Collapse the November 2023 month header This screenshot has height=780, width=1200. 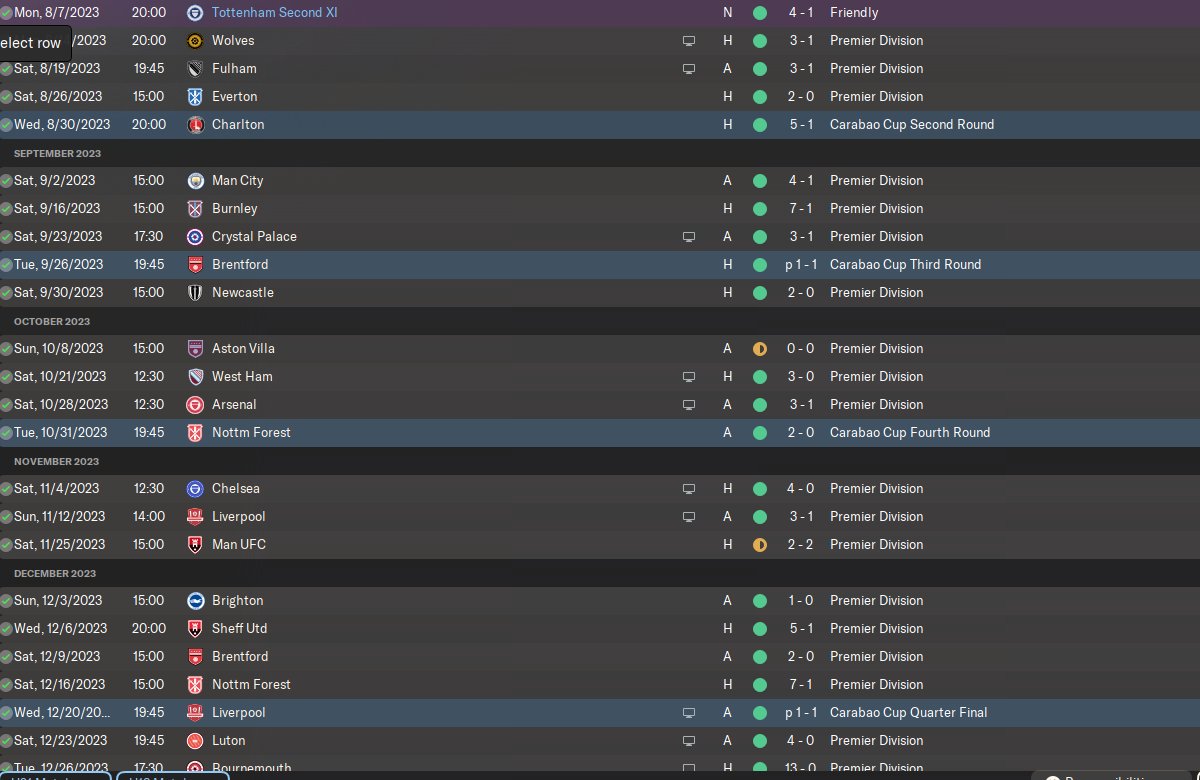point(56,462)
